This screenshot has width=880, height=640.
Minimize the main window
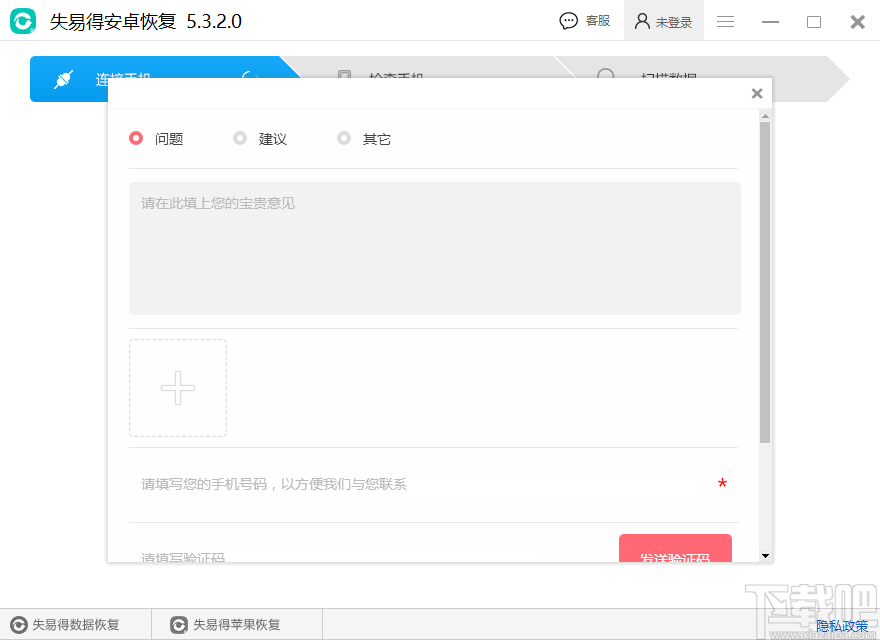(770, 22)
